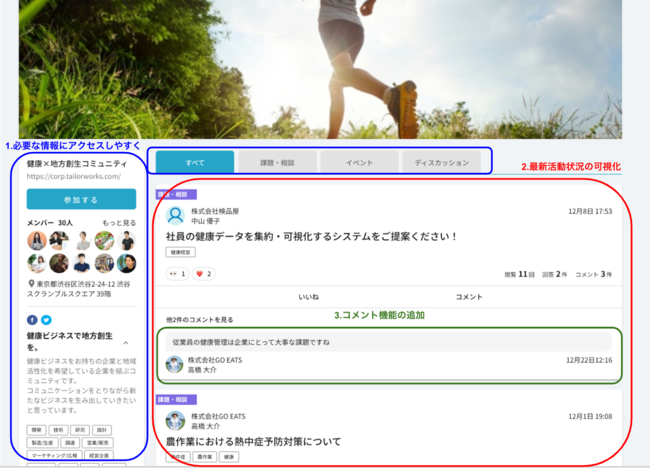Click the コメント button on the post
This screenshot has height=468, width=650.
(x=469, y=297)
